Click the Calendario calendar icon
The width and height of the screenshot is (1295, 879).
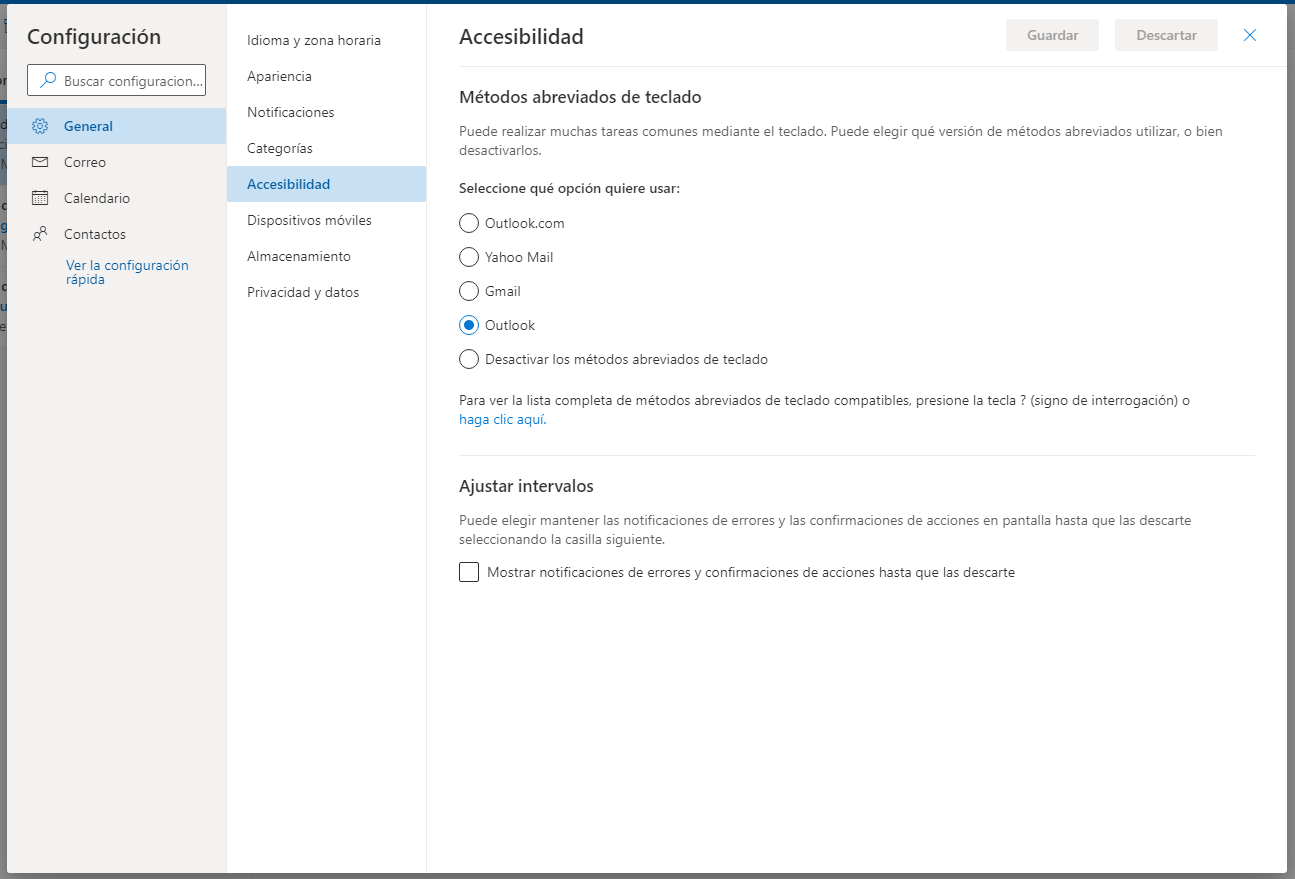(x=40, y=198)
